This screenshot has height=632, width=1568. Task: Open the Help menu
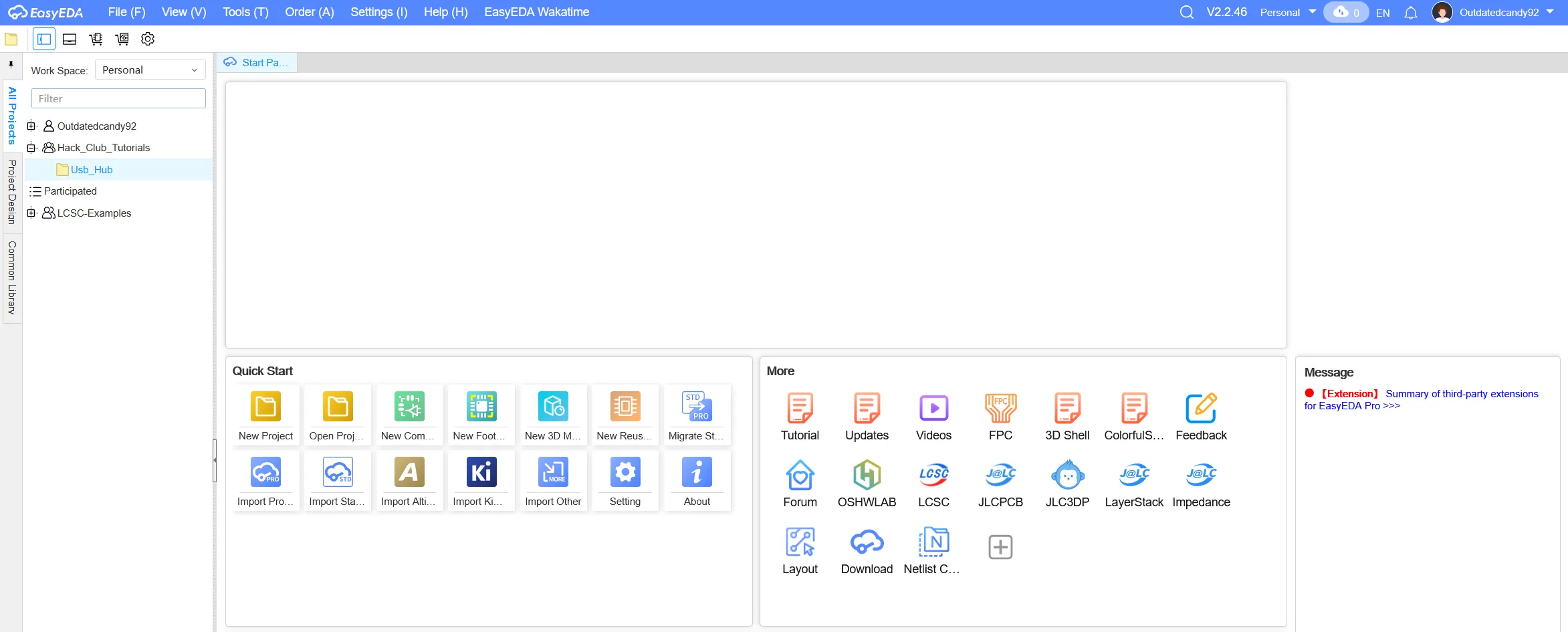point(445,12)
